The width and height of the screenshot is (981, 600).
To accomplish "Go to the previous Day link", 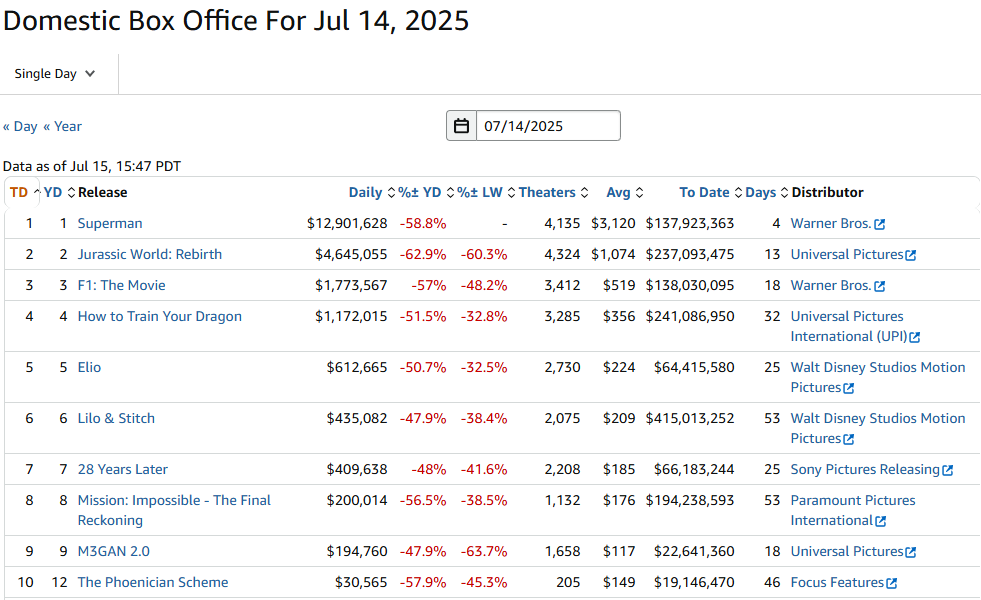I will point(20,126).
